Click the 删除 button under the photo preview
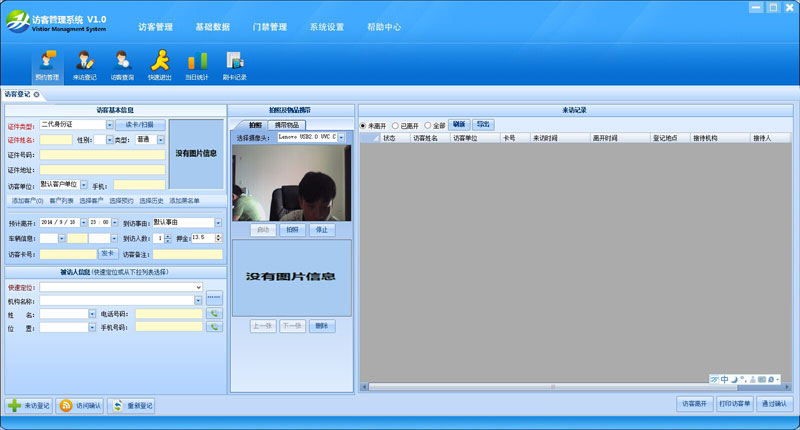The height and width of the screenshot is (430, 800). pos(322,326)
